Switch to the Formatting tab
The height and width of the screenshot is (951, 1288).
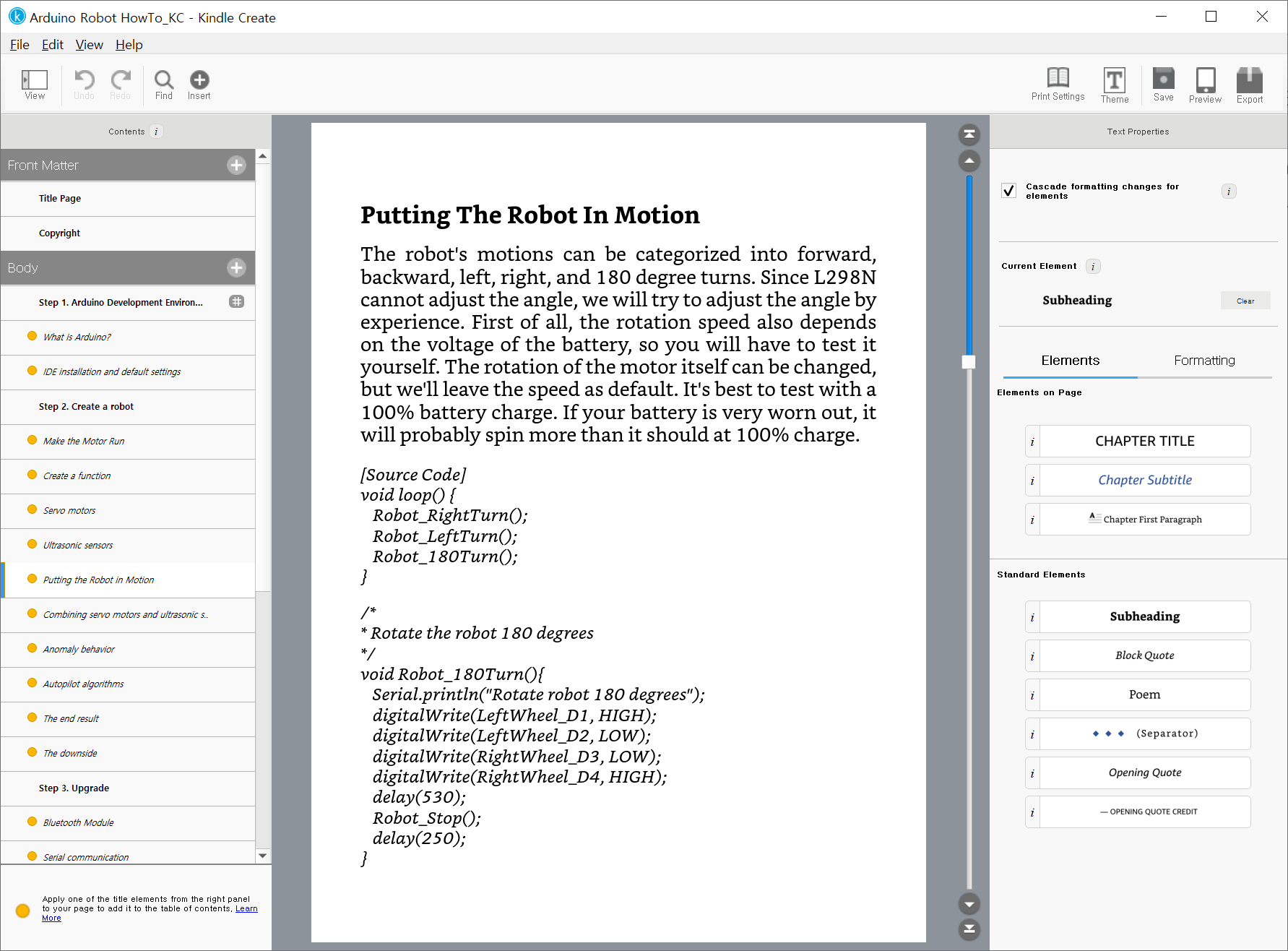click(x=1204, y=361)
